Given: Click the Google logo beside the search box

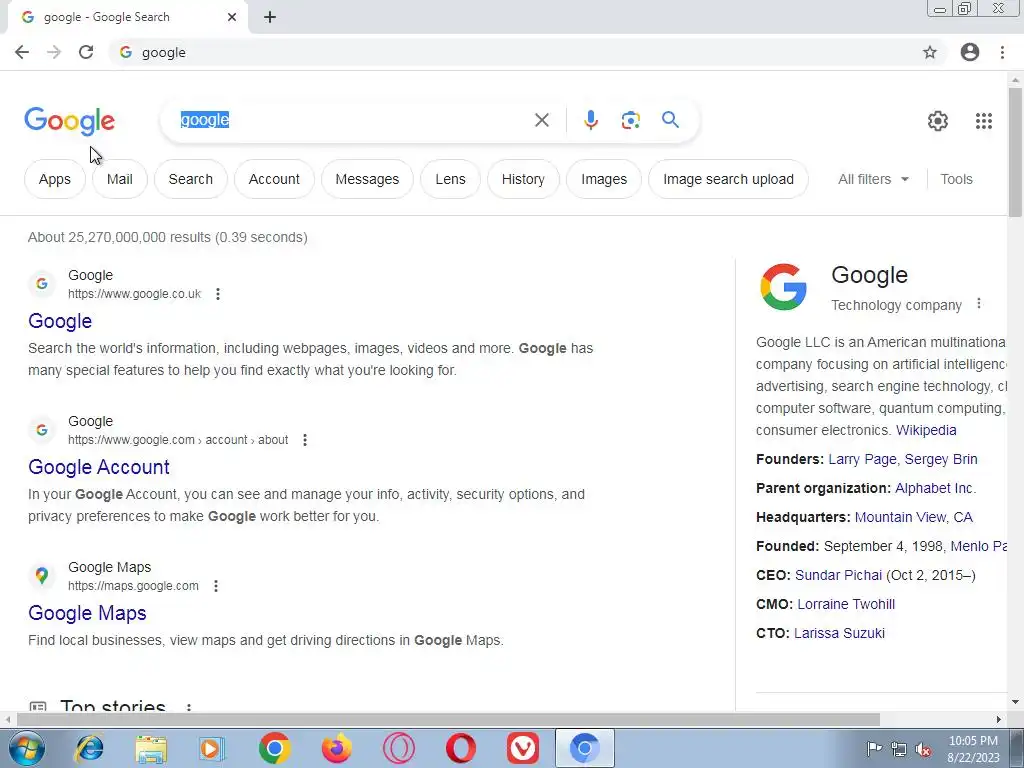Looking at the screenshot, I should click(70, 121).
